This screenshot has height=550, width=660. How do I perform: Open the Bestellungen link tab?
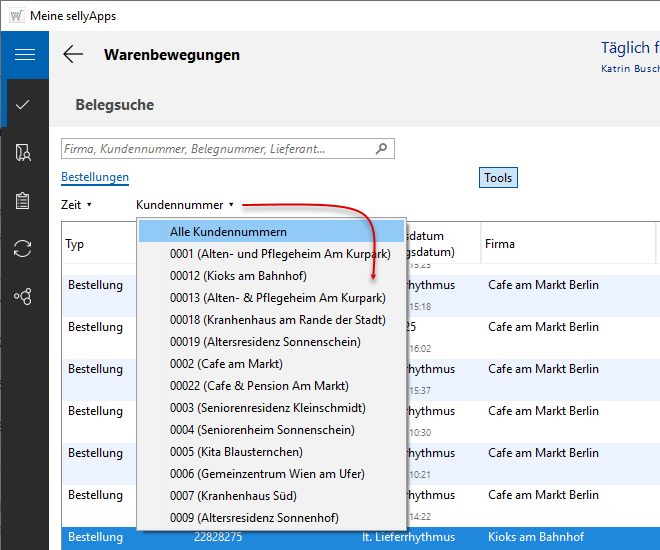pos(95,178)
